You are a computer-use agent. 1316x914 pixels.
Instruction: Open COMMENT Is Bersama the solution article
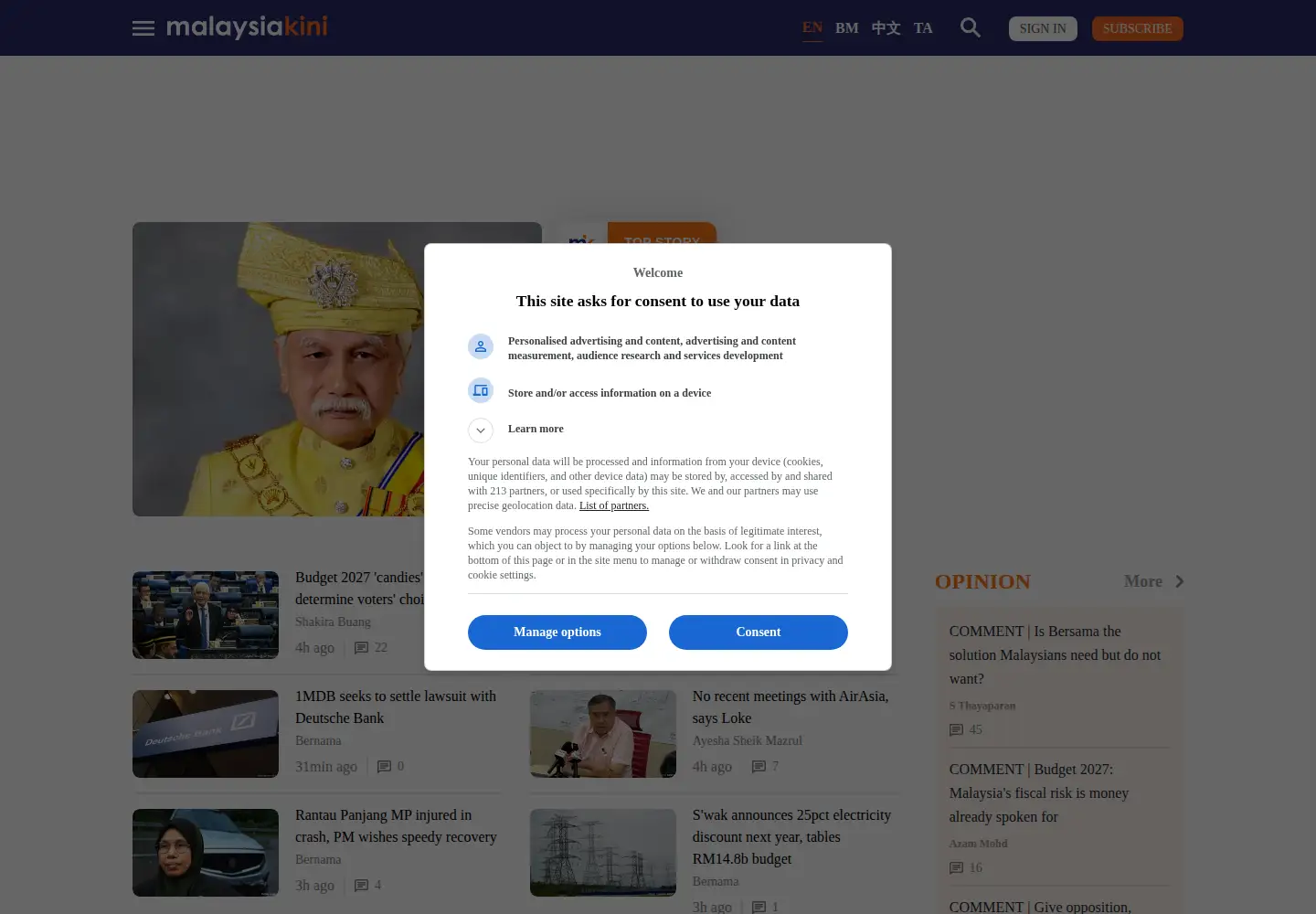click(1056, 655)
